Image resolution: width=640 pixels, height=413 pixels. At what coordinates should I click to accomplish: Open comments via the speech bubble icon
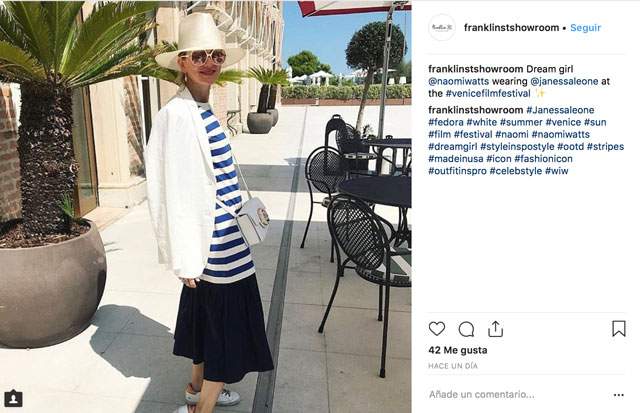pyautogui.click(x=466, y=329)
